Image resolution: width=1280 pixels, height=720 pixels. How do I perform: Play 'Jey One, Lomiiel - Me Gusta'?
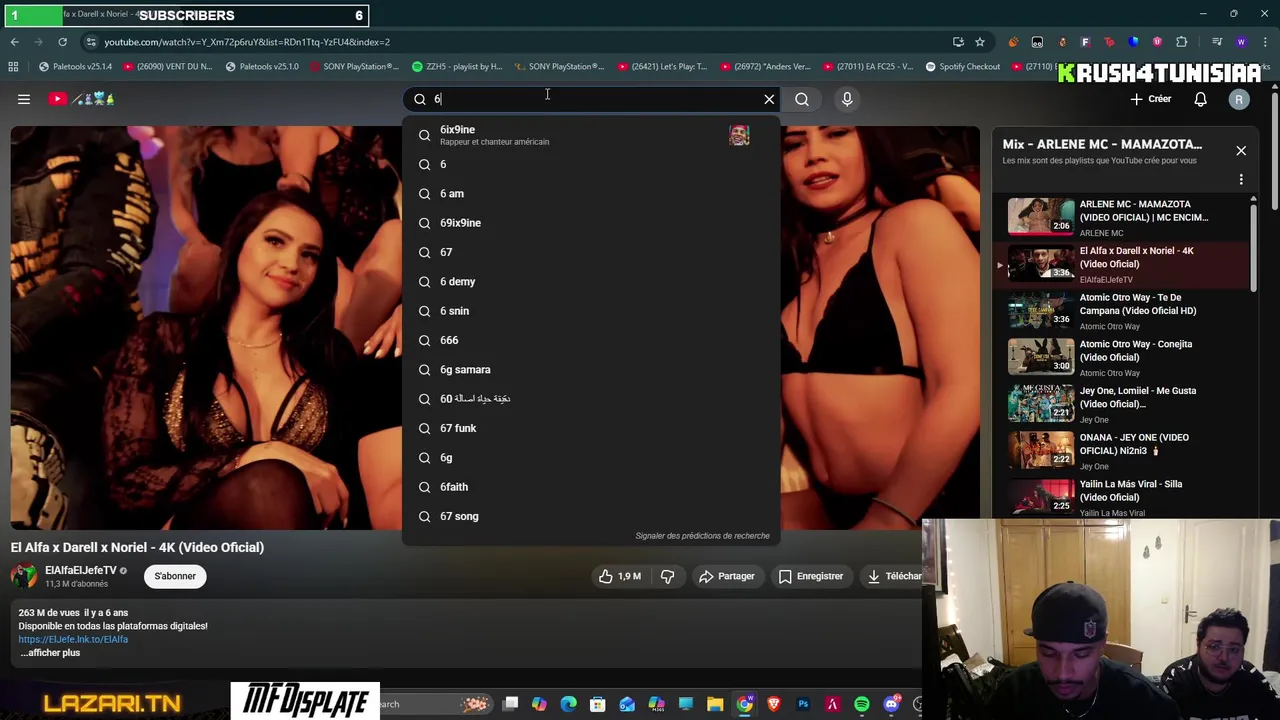point(1120,404)
